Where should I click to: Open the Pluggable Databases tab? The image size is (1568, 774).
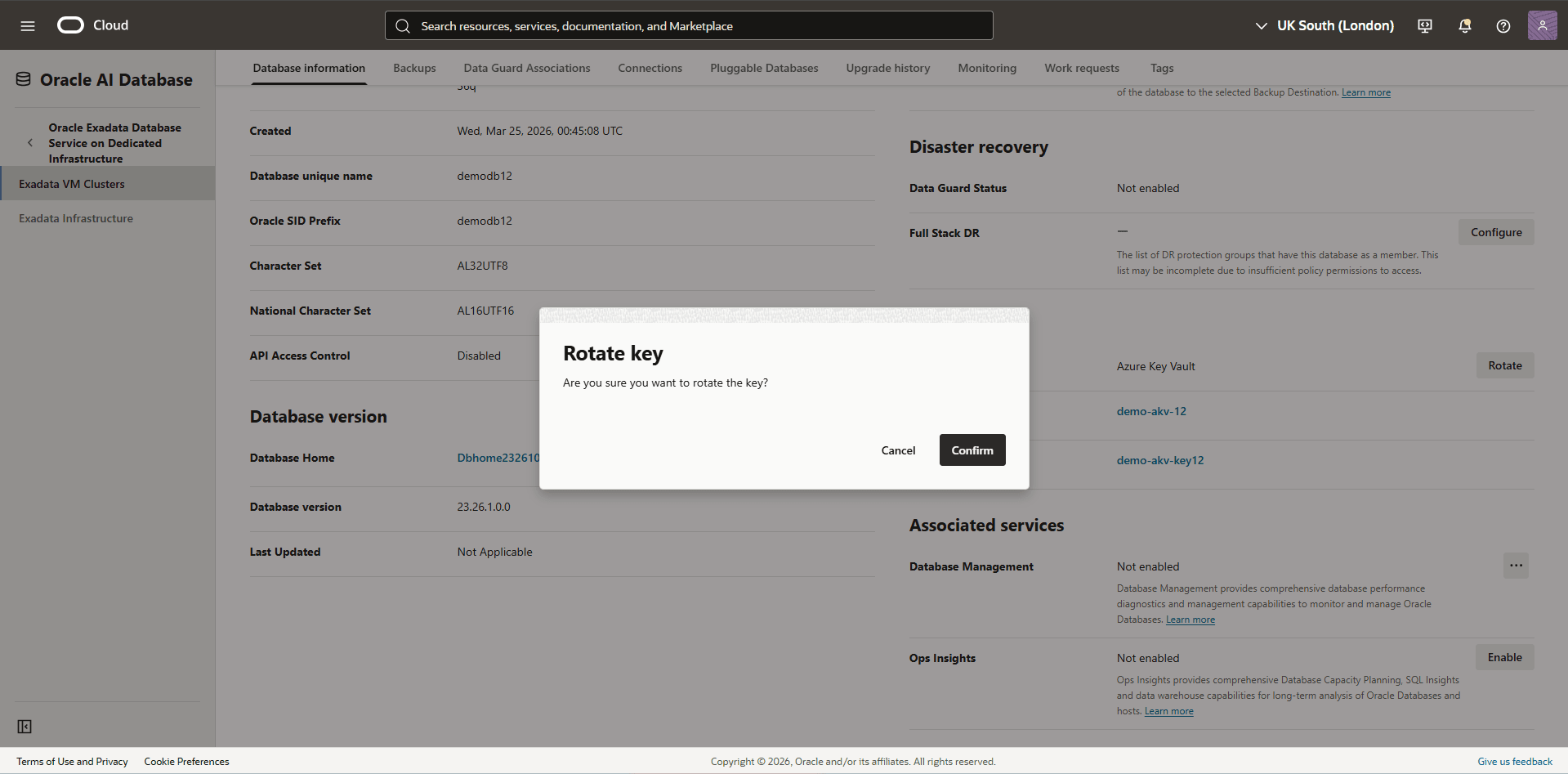(x=763, y=68)
